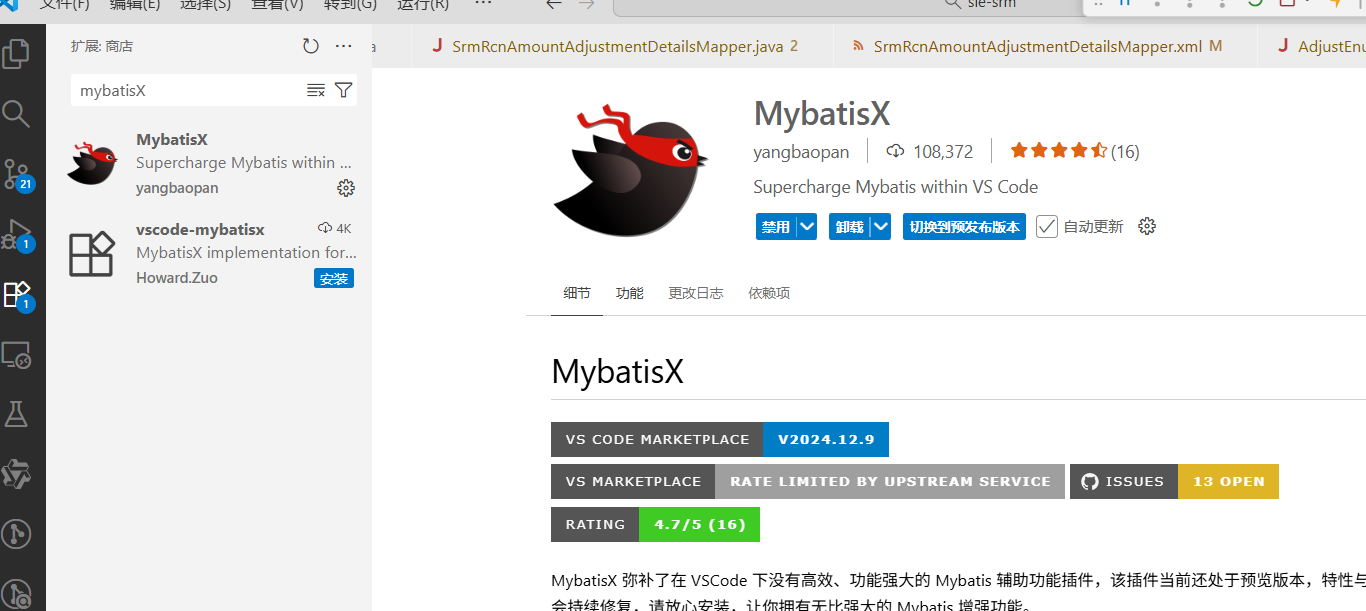Image resolution: width=1366 pixels, height=611 pixels.
Task: Switch to the Details (细节) tab
Action: [577, 293]
